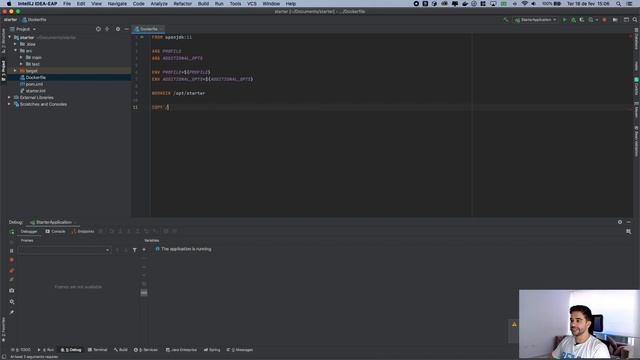Click the Debug bug icon in top toolbar
Image resolution: width=640 pixels, height=360 pixels.
(573, 20)
